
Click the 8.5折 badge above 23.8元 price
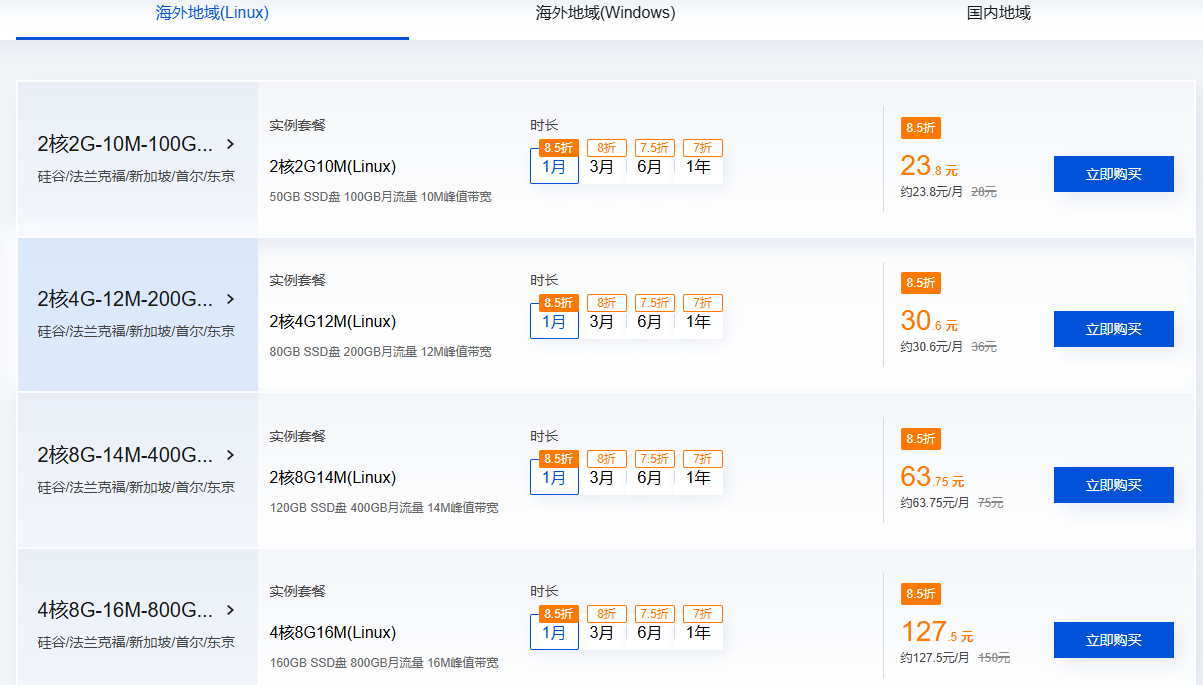click(920, 128)
